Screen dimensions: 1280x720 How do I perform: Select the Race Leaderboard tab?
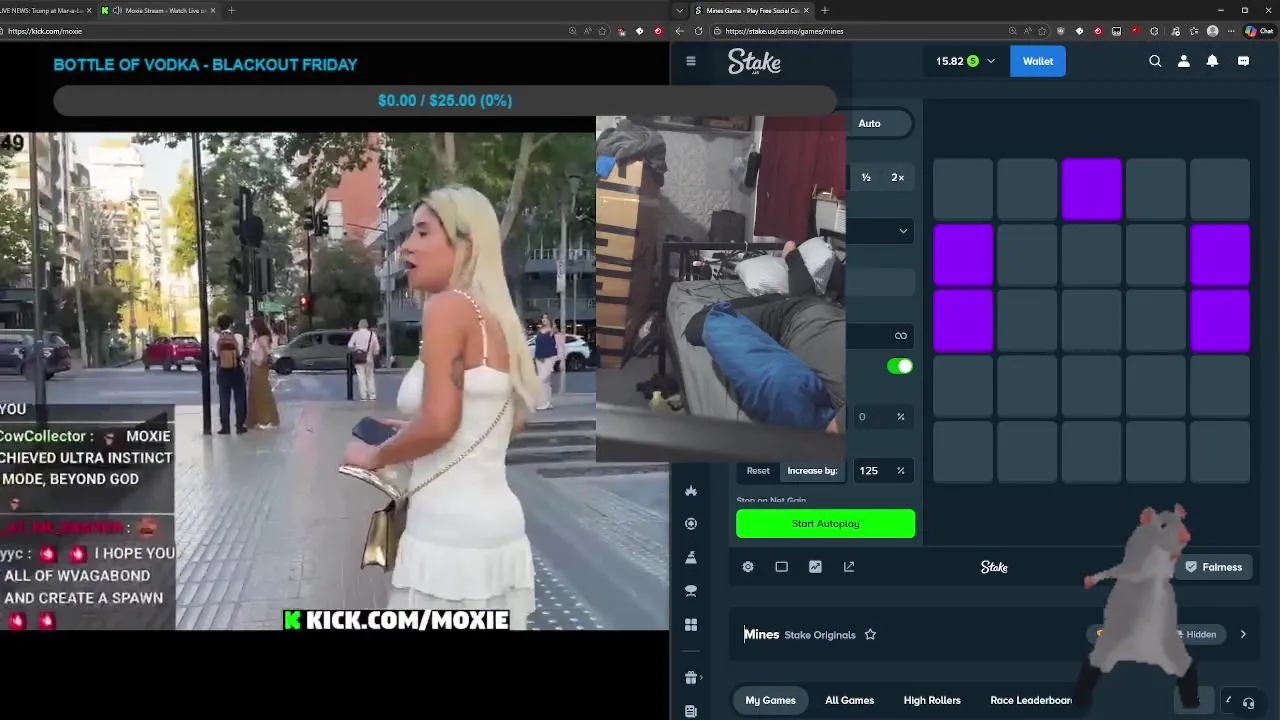click(x=1031, y=700)
